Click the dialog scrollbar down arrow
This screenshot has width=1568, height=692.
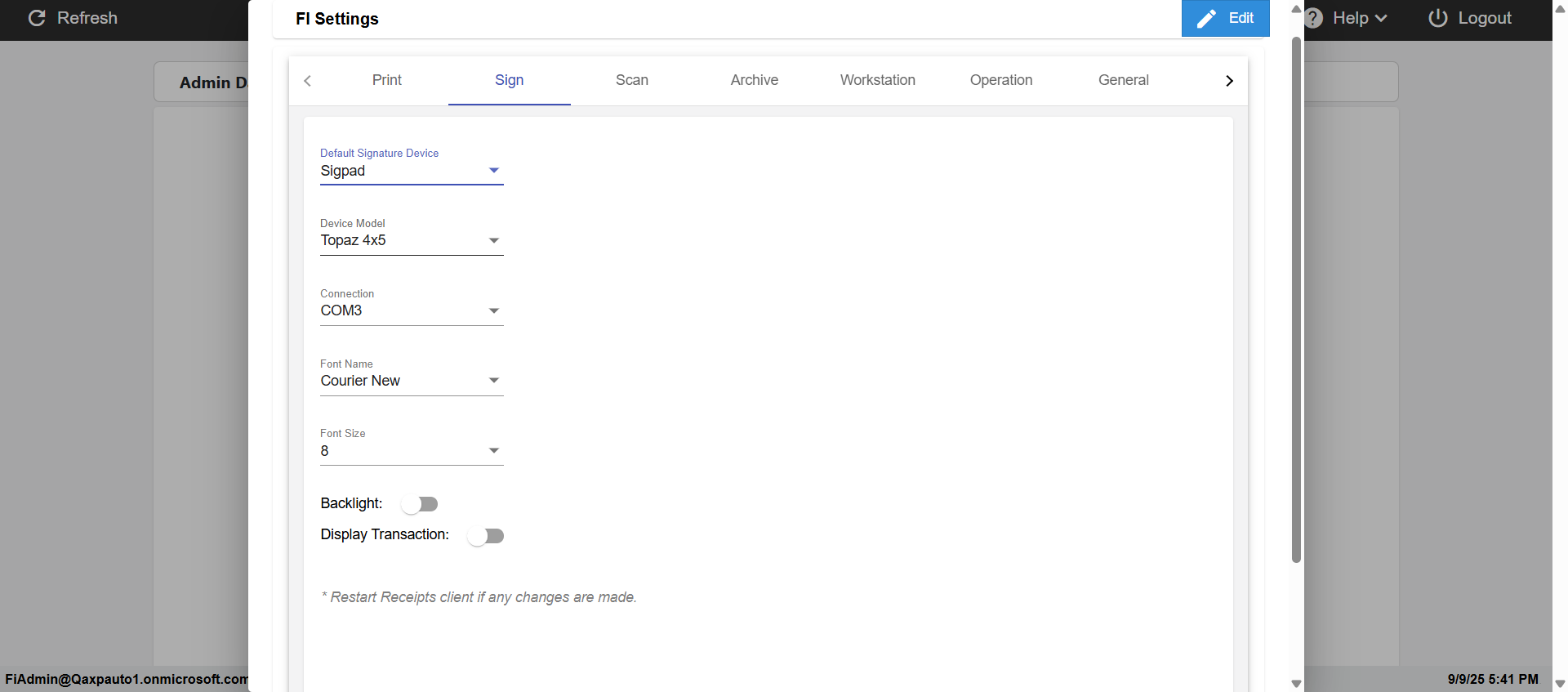[x=1296, y=684]
